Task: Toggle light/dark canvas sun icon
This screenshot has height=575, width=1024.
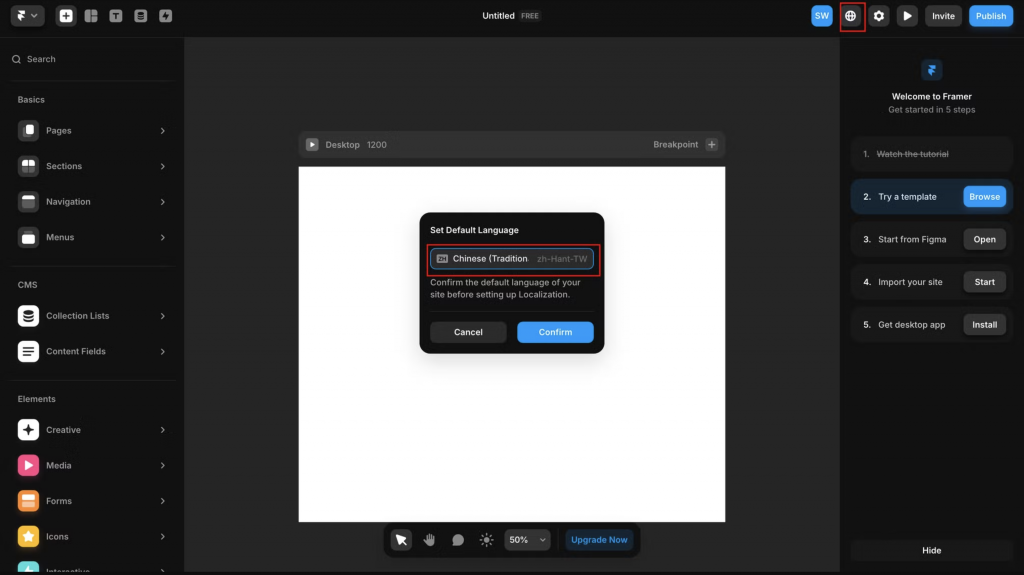Action: pyautogui.click(x=487, y=540)
